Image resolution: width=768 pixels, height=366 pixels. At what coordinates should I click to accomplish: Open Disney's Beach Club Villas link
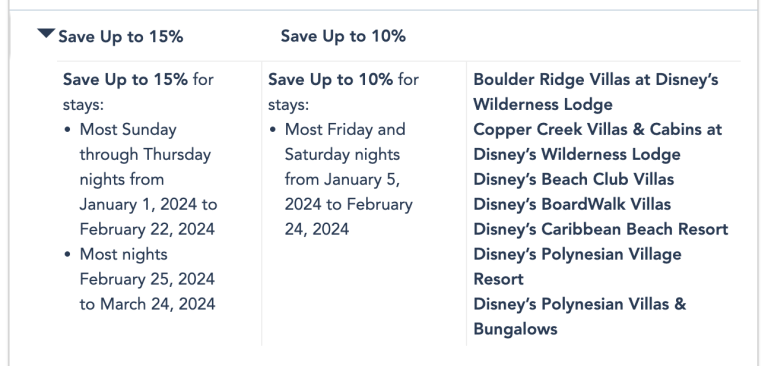[x=574, y=179]
